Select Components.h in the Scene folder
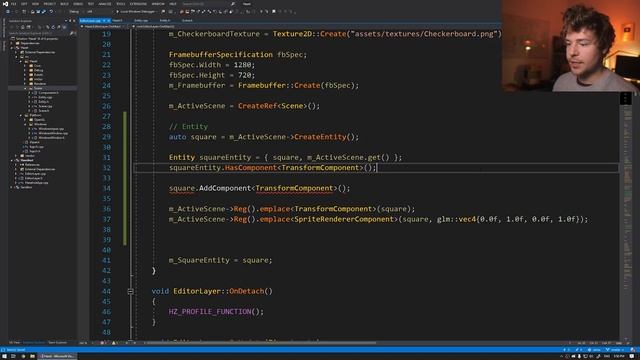 click(x=48, y=93)
